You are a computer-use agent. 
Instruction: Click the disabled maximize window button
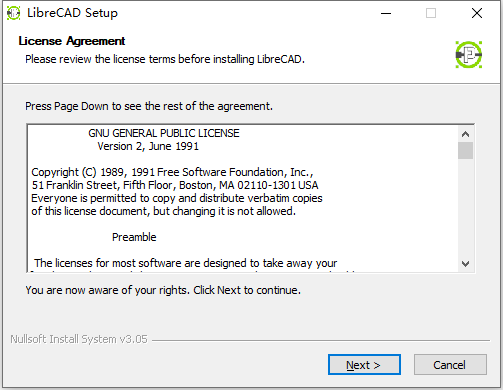[431, 13]
